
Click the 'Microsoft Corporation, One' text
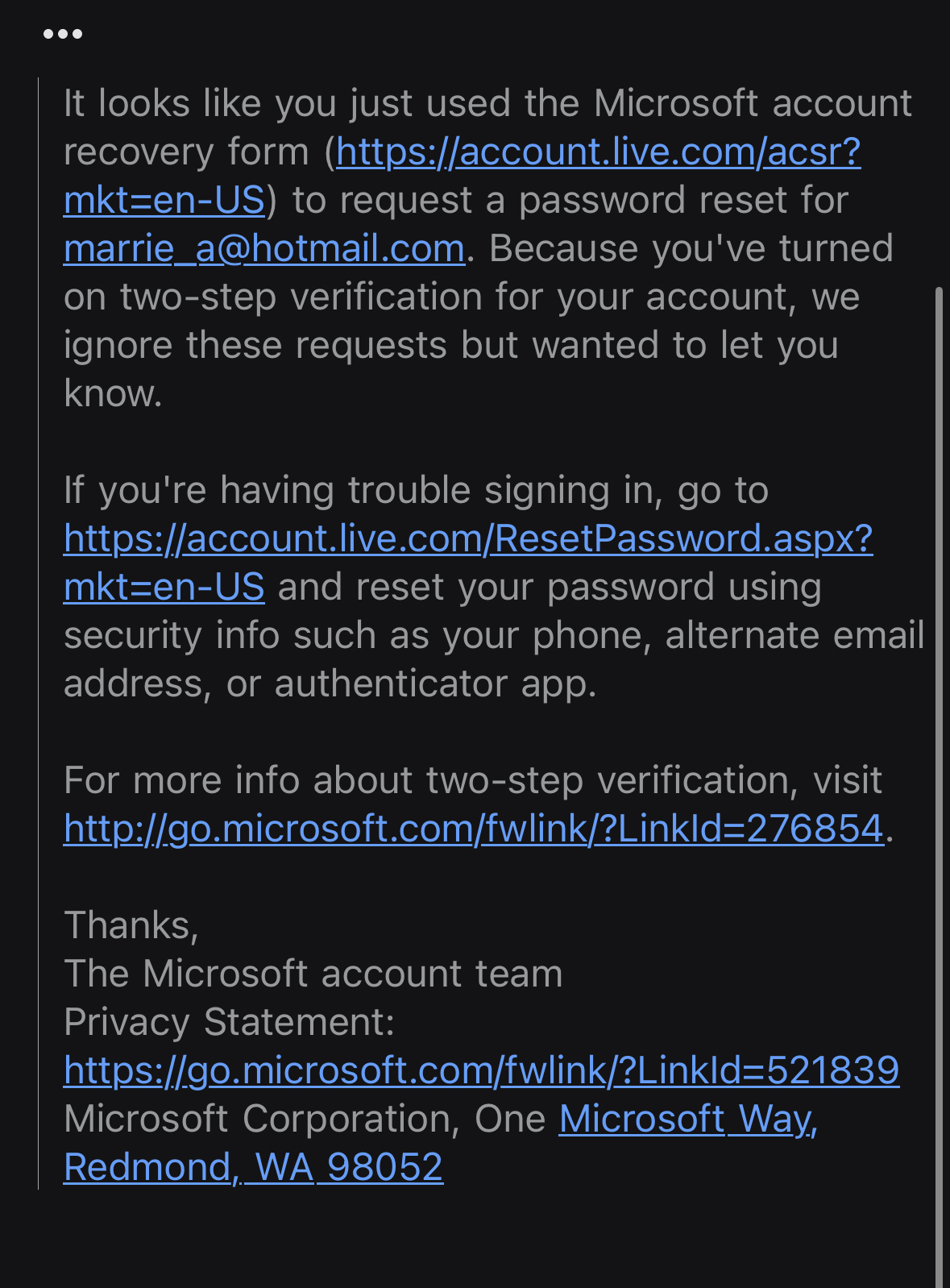click(x=305, y=1119)
